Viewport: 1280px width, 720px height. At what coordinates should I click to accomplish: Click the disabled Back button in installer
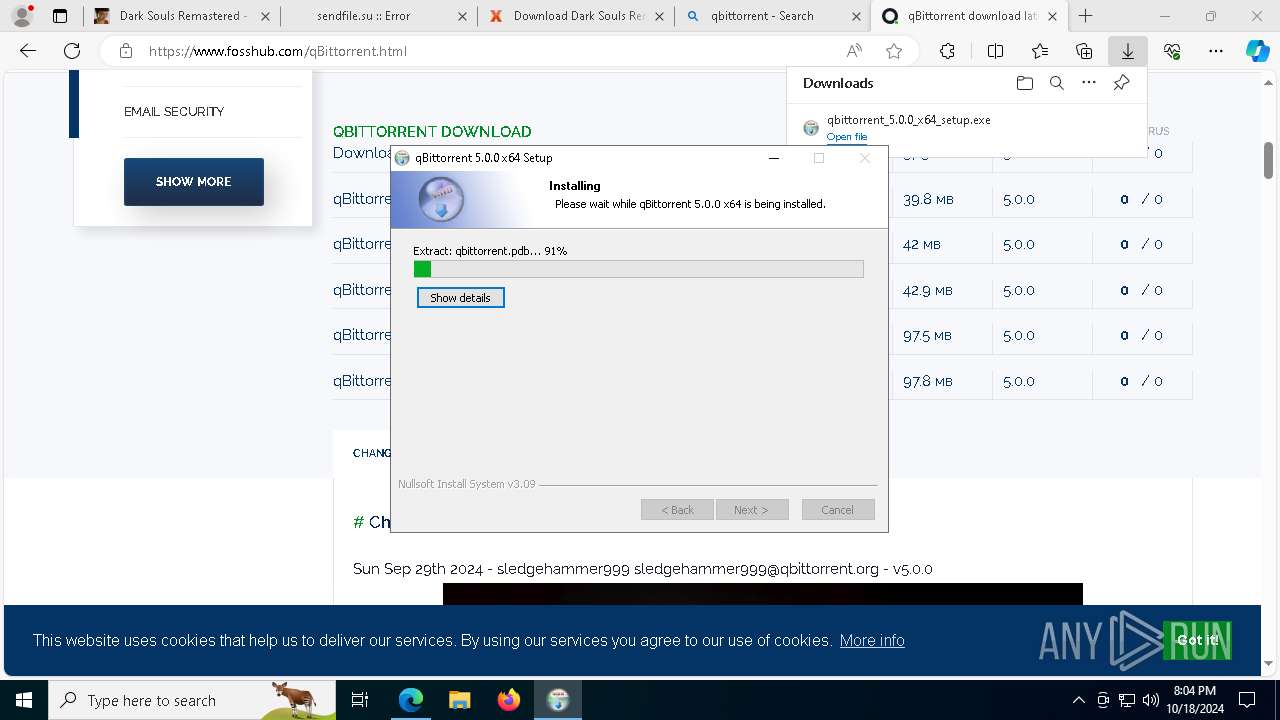tap(677, 510)
